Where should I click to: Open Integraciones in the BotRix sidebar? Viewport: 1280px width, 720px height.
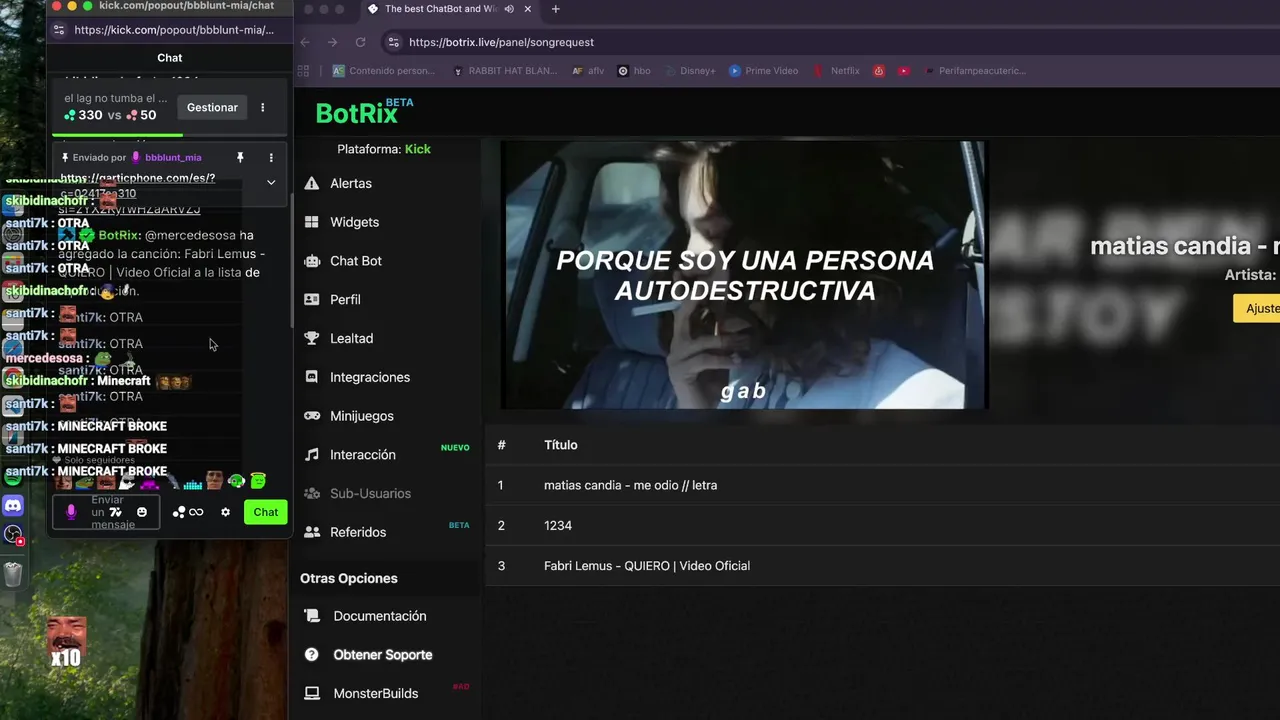[x=370, y=377]
